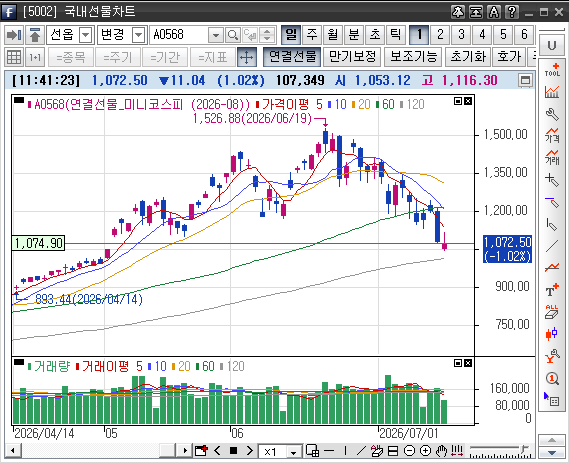Select the horizontal line pencil tool
569x463 pixels.
[552, 202]
